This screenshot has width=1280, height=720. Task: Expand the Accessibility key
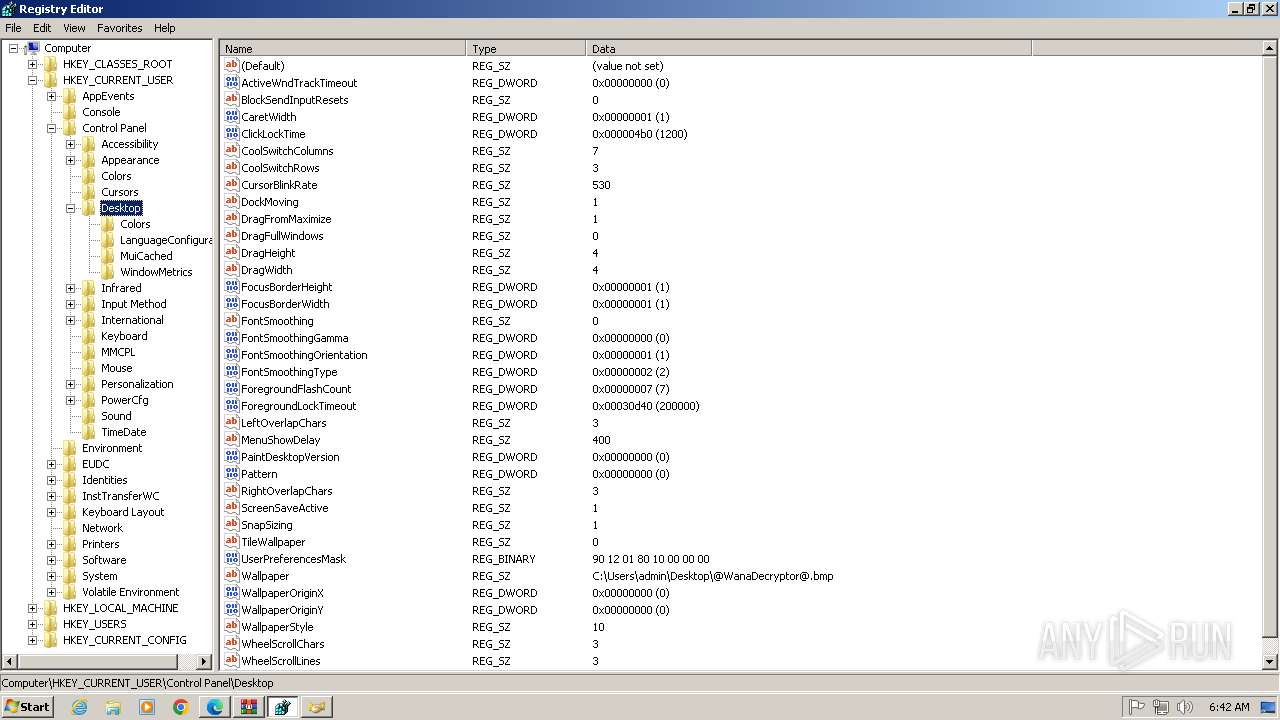coord(70,144)
